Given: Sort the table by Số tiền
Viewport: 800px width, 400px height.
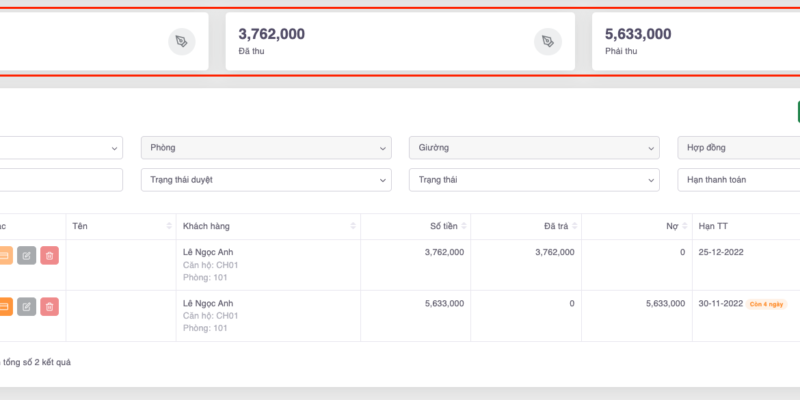Looking at the screenshot, I should coord(462,227).
